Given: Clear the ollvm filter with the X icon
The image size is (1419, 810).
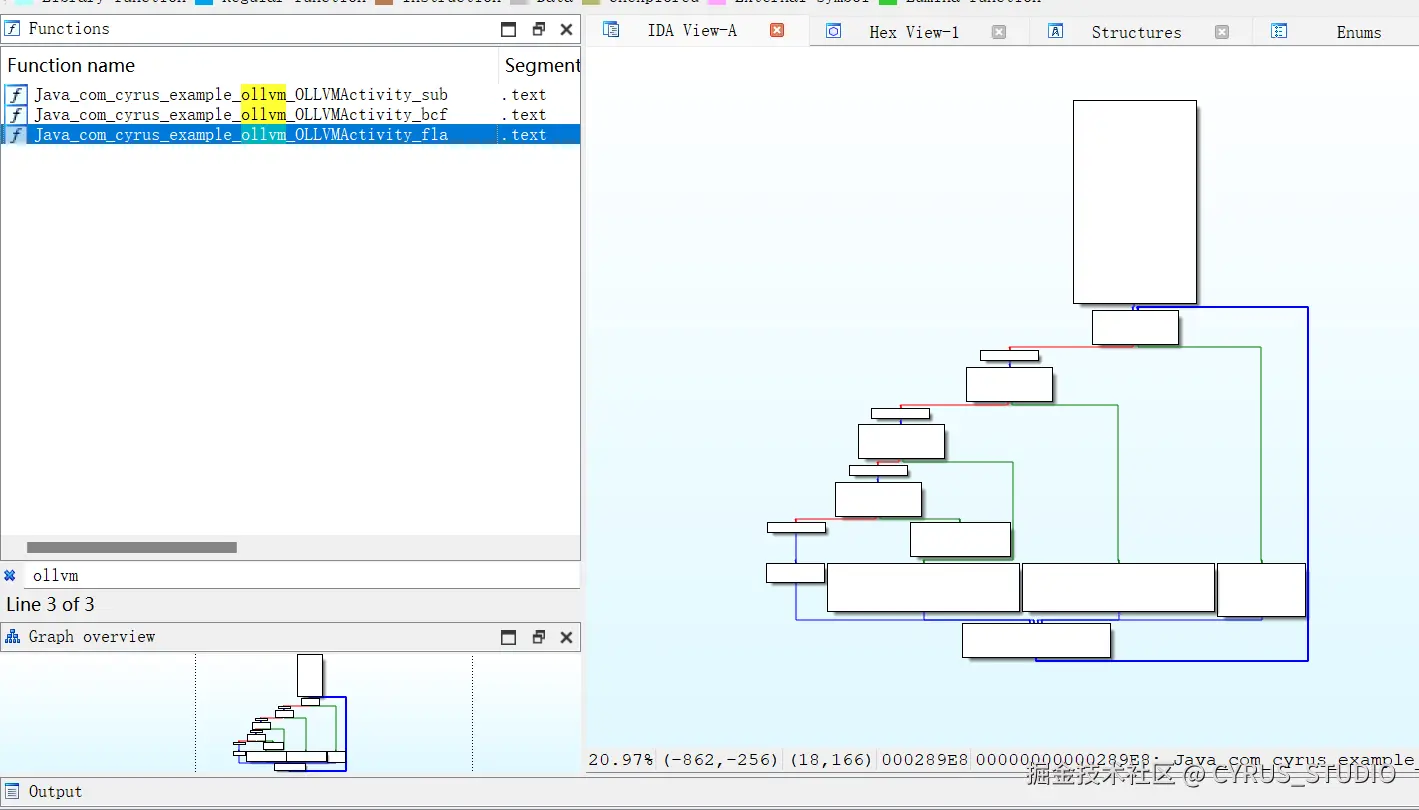Looking at the screenshot, I should click(x=10, y=575).
